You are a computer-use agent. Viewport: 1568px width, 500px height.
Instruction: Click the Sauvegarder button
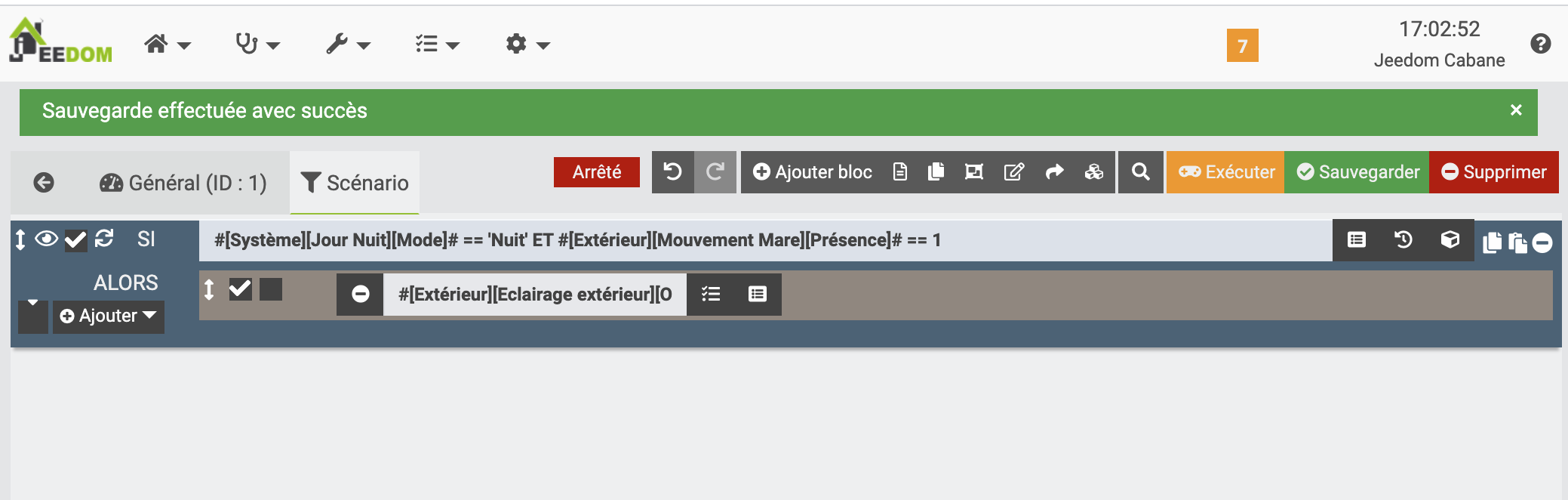coord(1357,172)
